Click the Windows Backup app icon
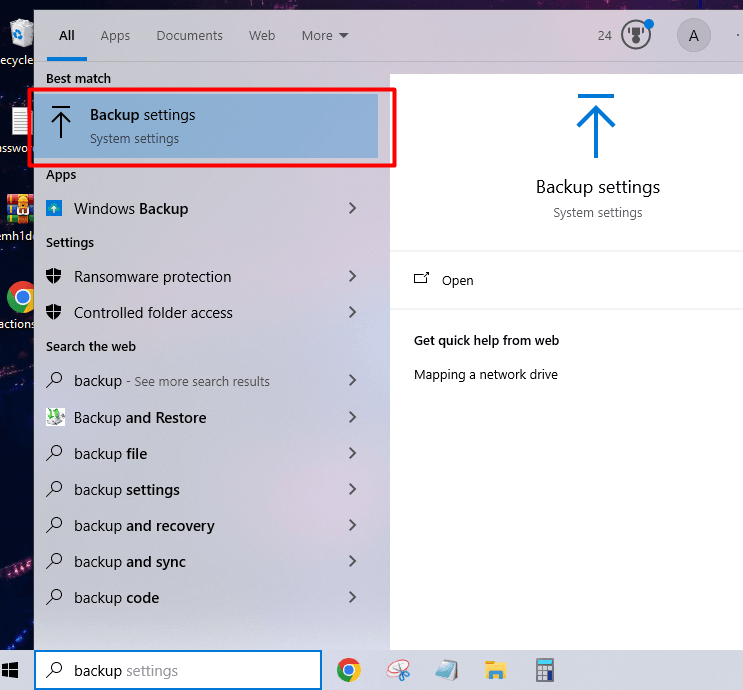Image resolution: width=743 pixels, height=690 pixels. pos(54,208)
